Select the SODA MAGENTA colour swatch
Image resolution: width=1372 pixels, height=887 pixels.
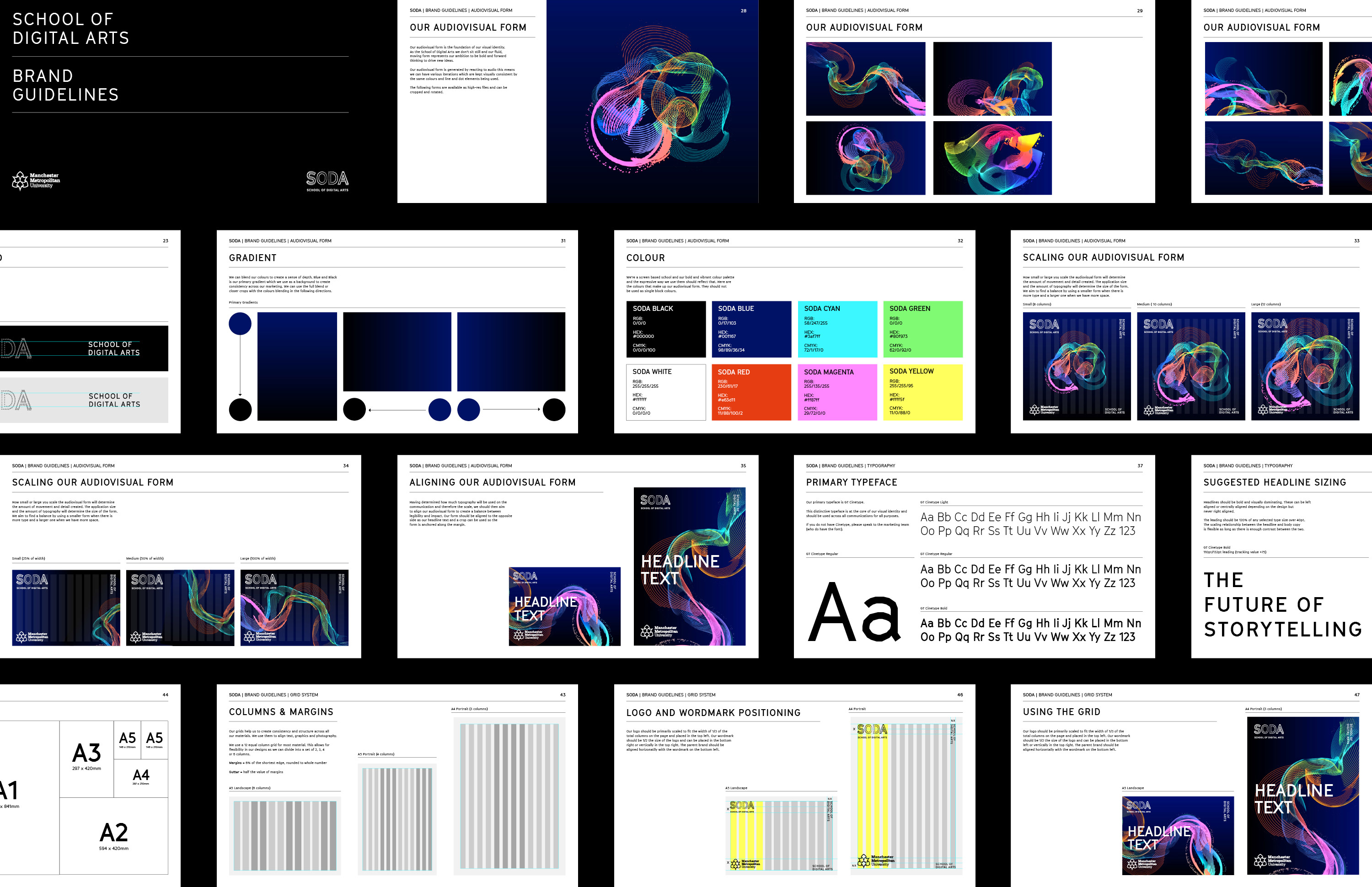[x=837, y=392]
